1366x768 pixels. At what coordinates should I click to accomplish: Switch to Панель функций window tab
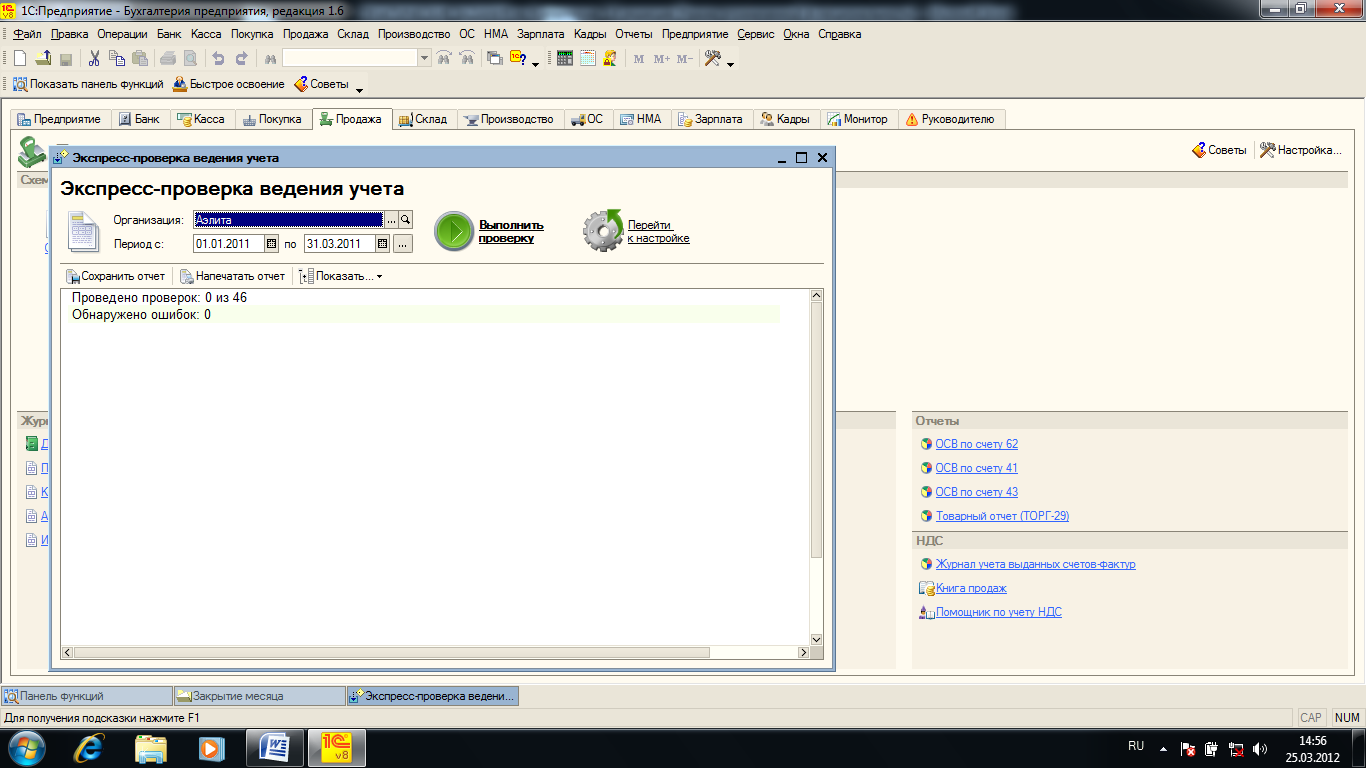click(x=87, y=696)
